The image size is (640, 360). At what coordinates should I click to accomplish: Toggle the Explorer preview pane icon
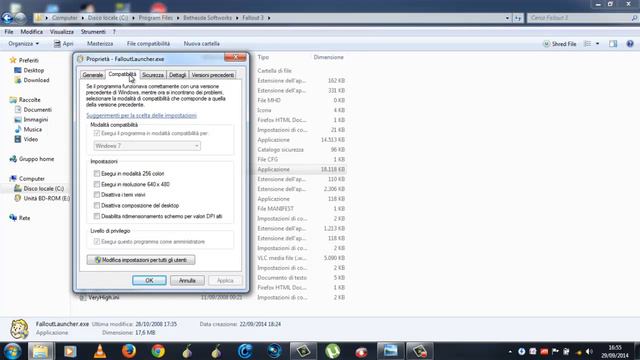pyautogui.click(x=613, y=44)
